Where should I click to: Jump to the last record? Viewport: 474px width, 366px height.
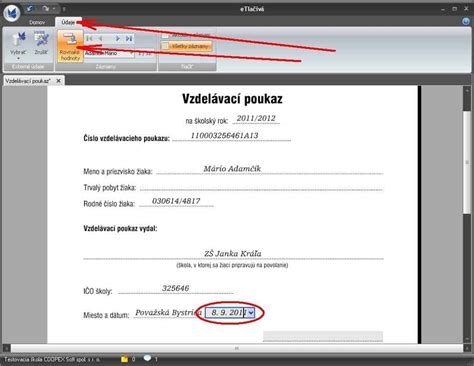[x=129, y=39]
